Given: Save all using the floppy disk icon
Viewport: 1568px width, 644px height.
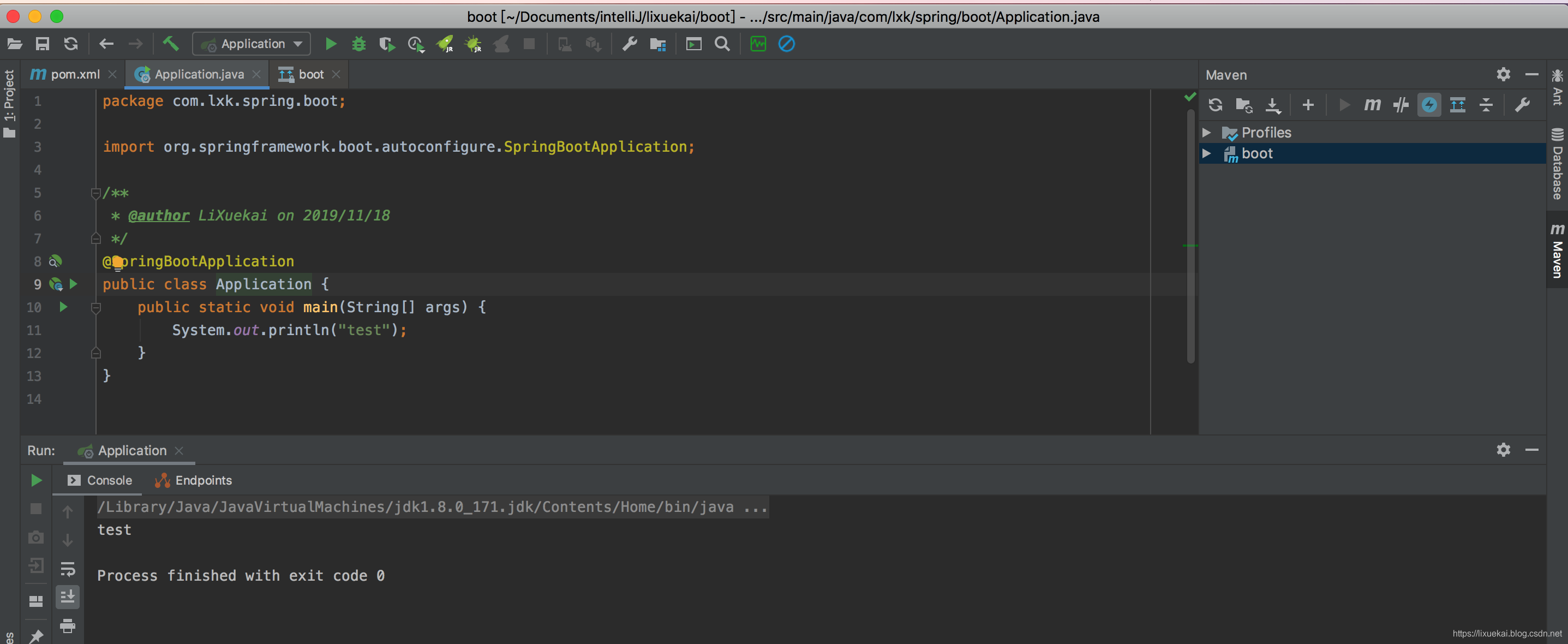Looking at the screenshot, I should click(43, 44).
